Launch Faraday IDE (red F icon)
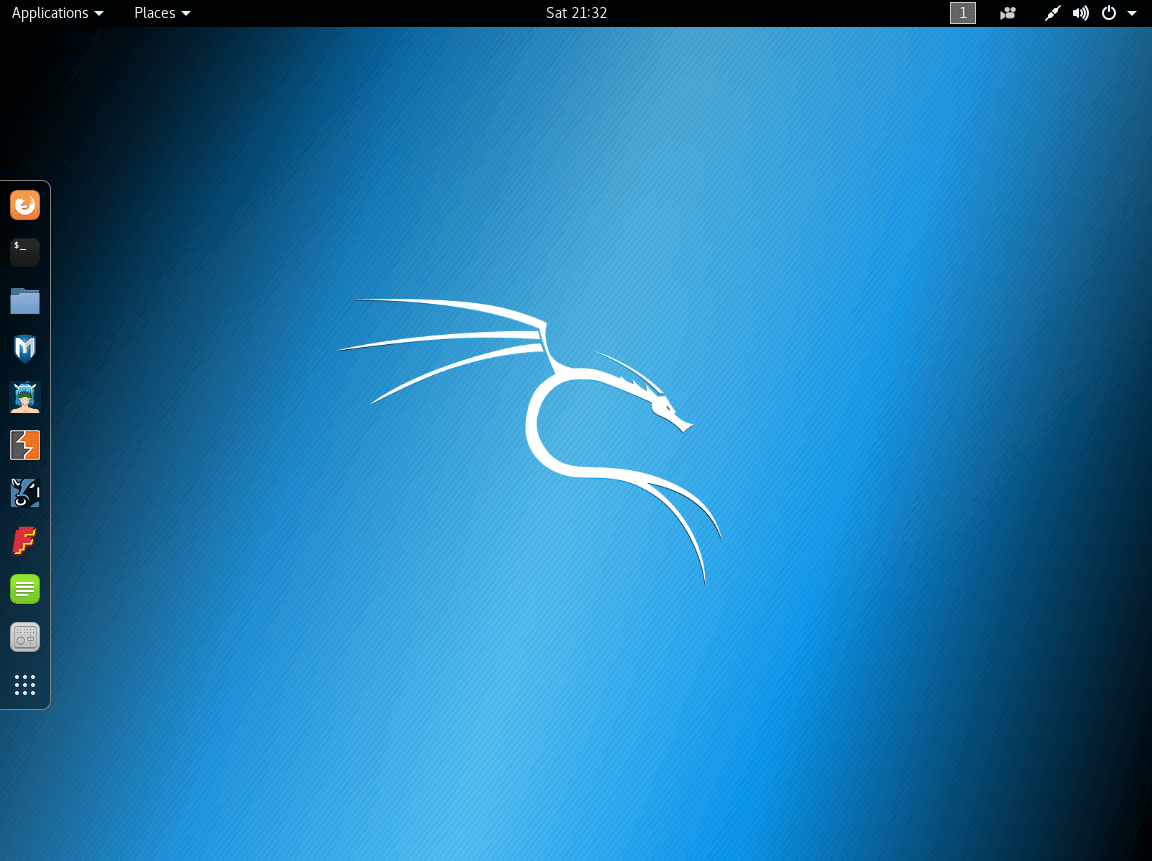Screen dimensions: 1152x861 [x=25, y=541]
